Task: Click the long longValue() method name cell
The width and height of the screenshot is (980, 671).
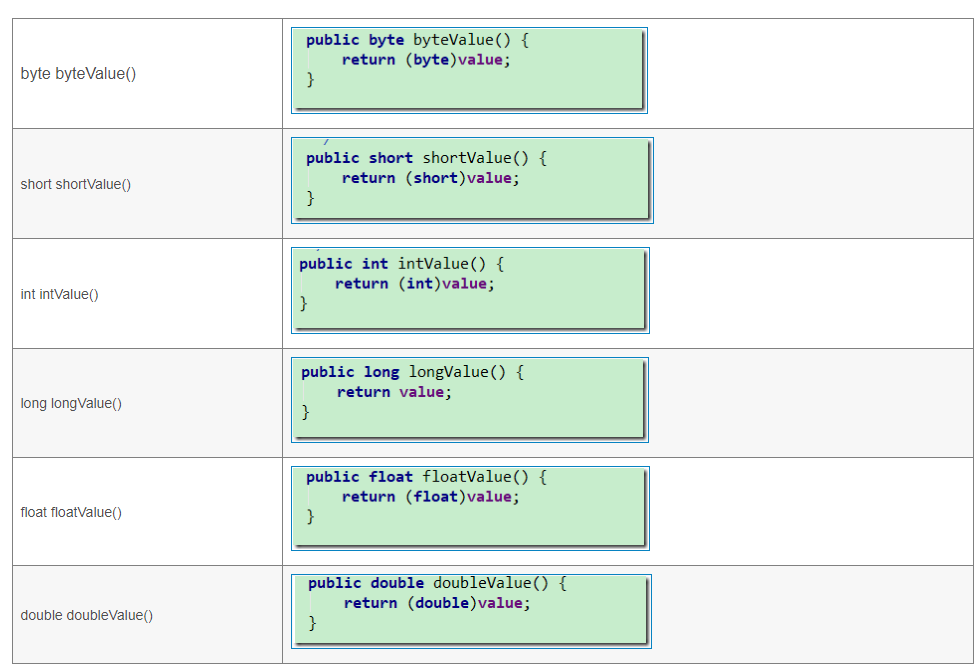Action: (x=71, y=403)
